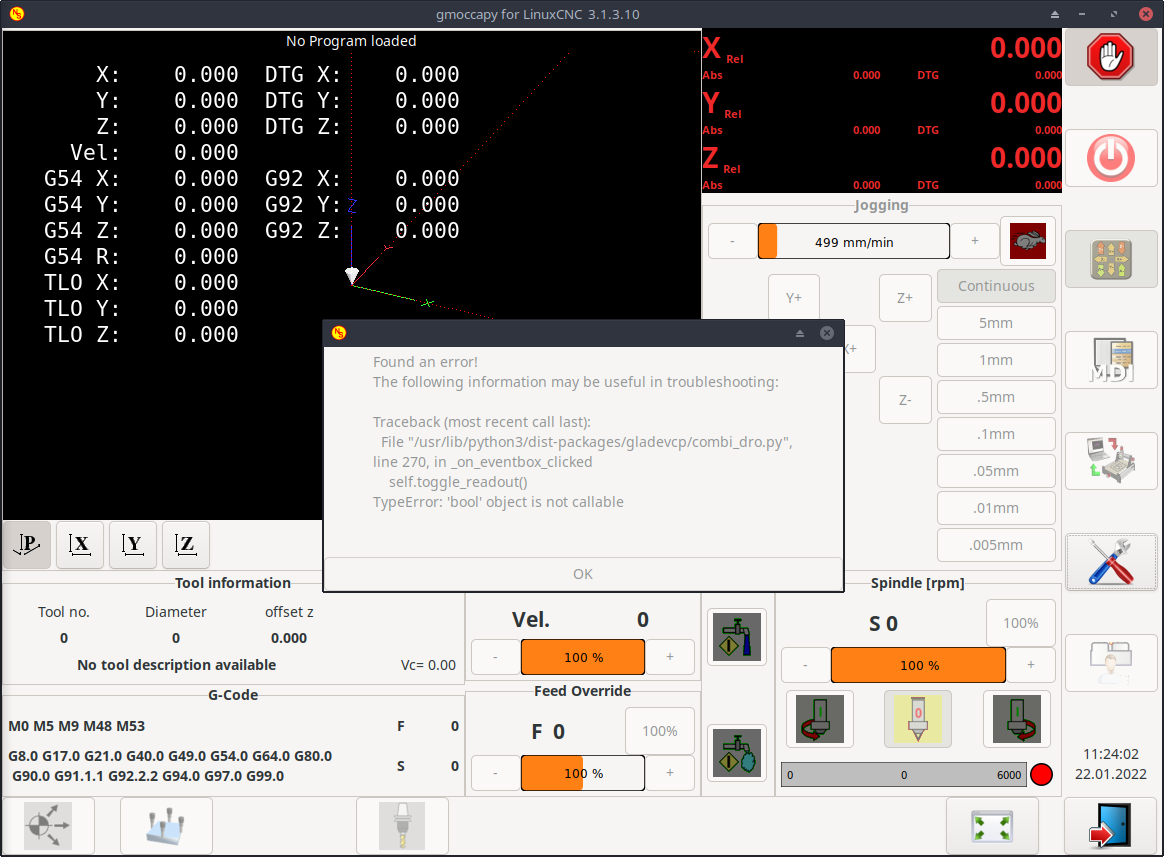Increase jogging speed with plus
The width and height of the screenshot is (1164, 857).
tap(975, 241)
